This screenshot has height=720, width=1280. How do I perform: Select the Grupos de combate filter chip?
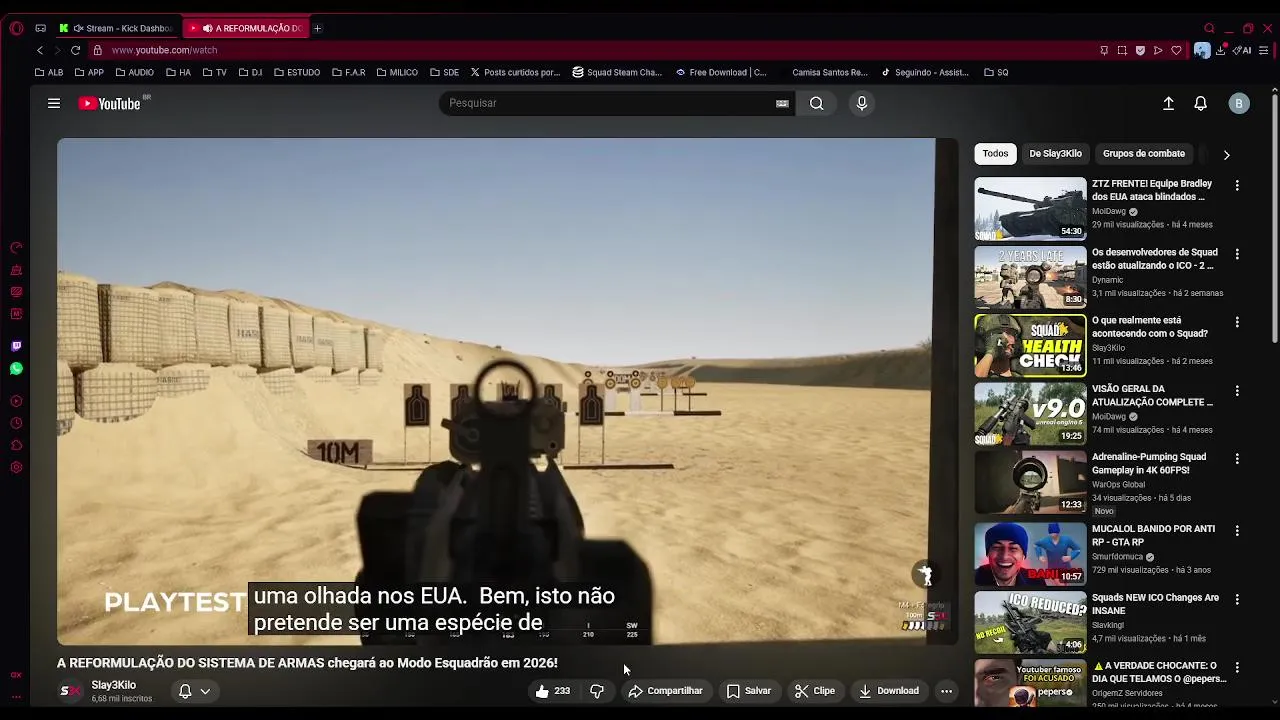pyautogui.click(x=1143, y=154)
